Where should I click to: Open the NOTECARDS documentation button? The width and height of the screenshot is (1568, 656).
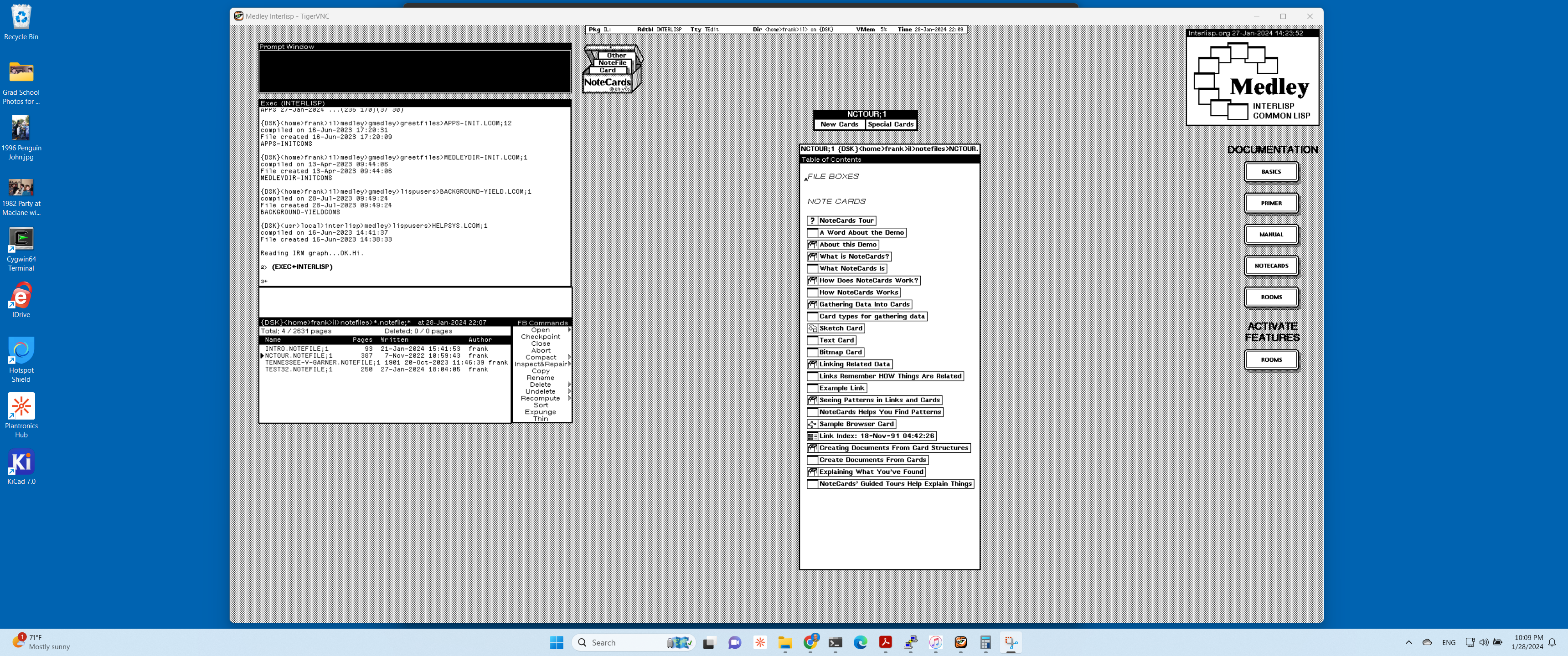pos(1271,266)
